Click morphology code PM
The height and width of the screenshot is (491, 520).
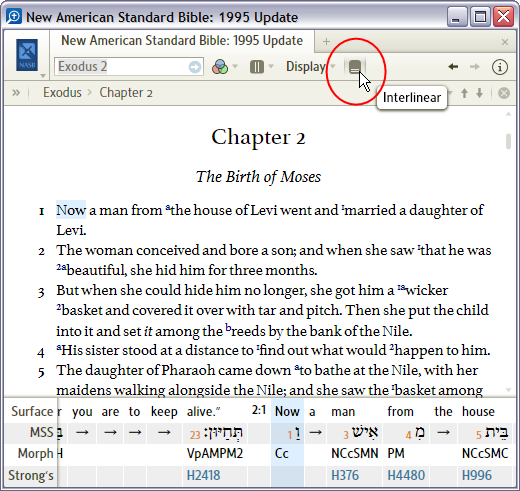pos(396,454)
